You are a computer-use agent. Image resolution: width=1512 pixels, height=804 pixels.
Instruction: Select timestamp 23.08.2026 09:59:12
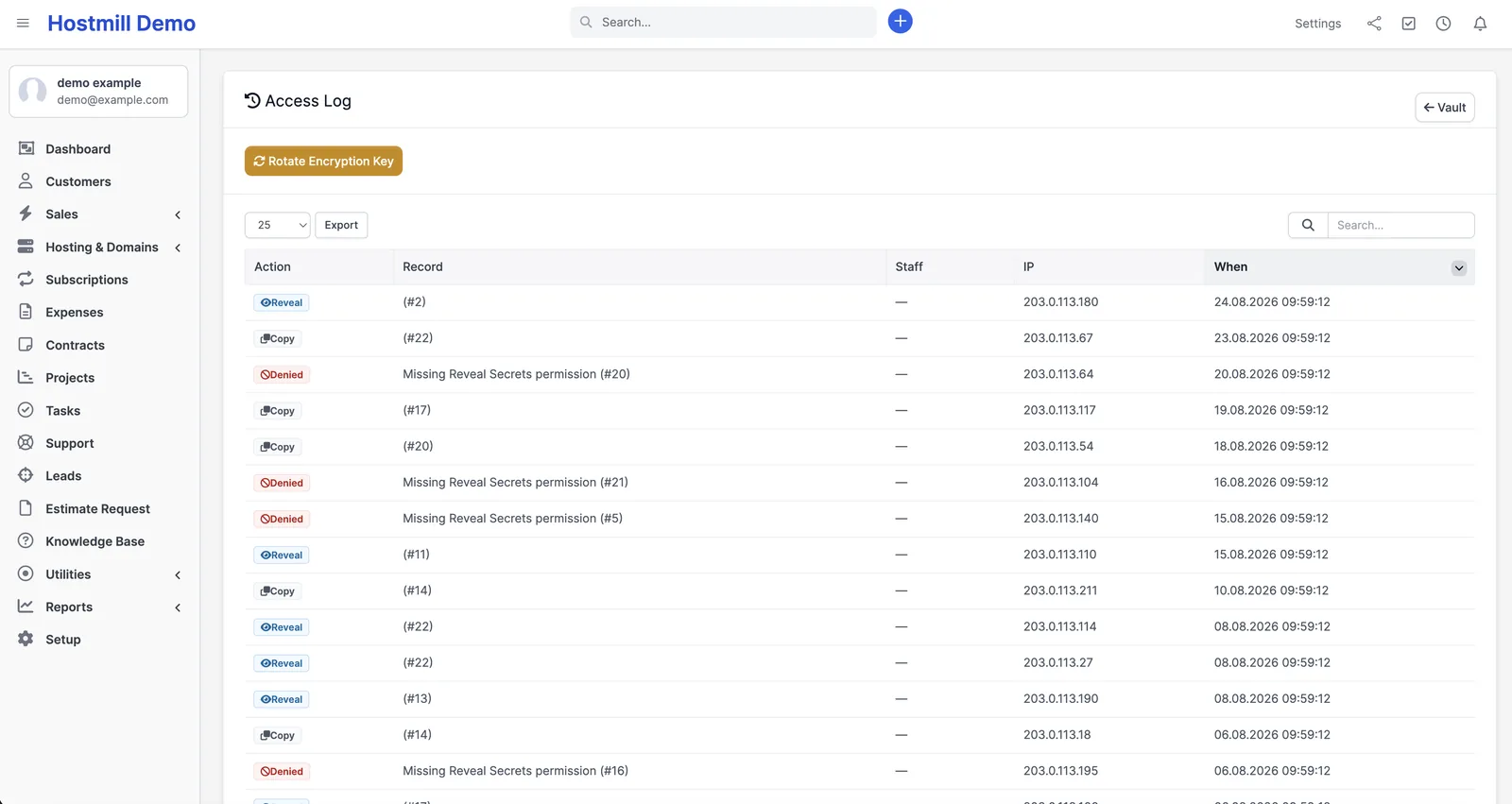click(x=1272, y=338)
